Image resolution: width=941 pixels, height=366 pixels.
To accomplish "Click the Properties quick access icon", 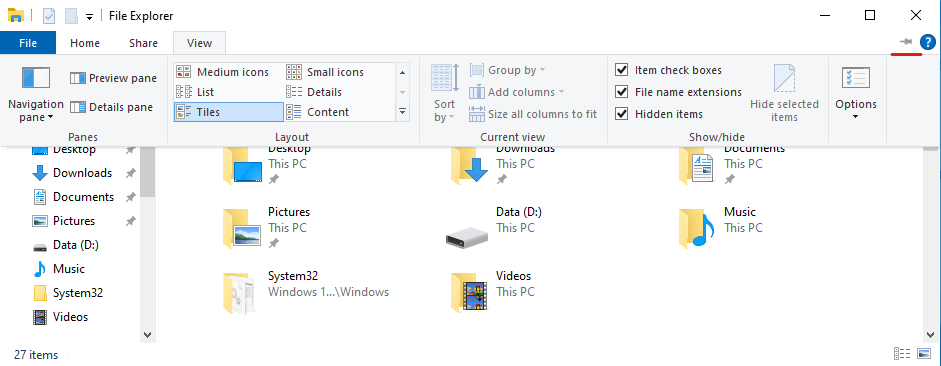I will [x=49, y=16].
